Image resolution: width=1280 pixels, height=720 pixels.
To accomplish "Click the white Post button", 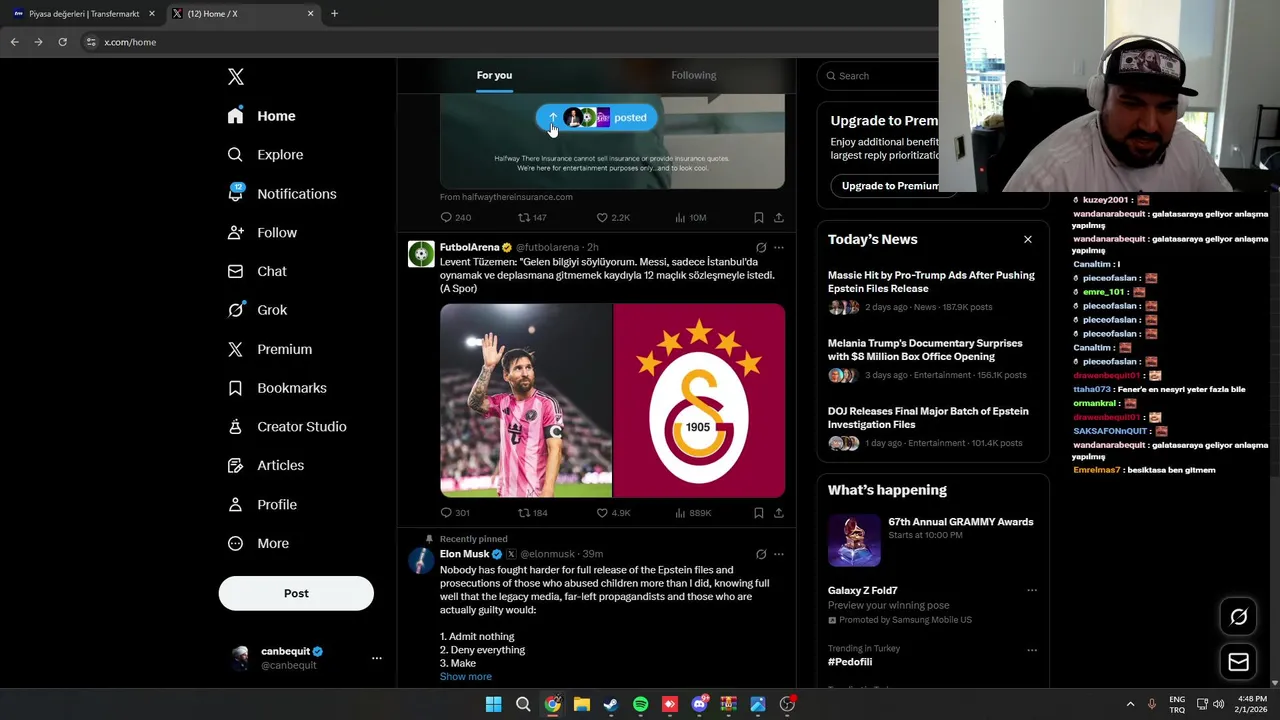I will 296,593.
